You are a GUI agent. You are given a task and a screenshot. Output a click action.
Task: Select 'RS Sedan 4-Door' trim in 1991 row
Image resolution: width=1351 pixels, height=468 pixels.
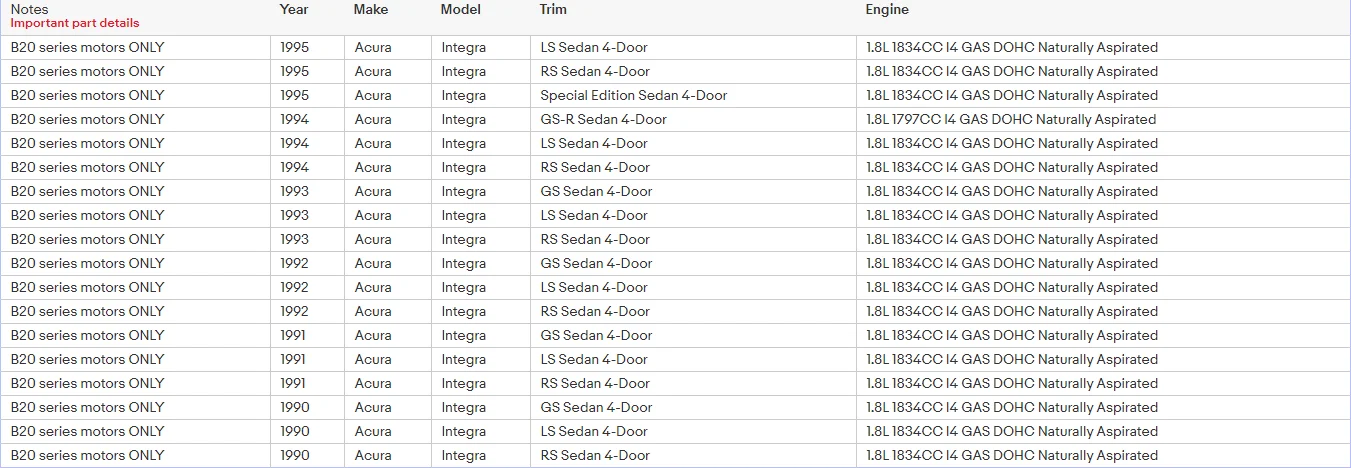coord(595,383)
